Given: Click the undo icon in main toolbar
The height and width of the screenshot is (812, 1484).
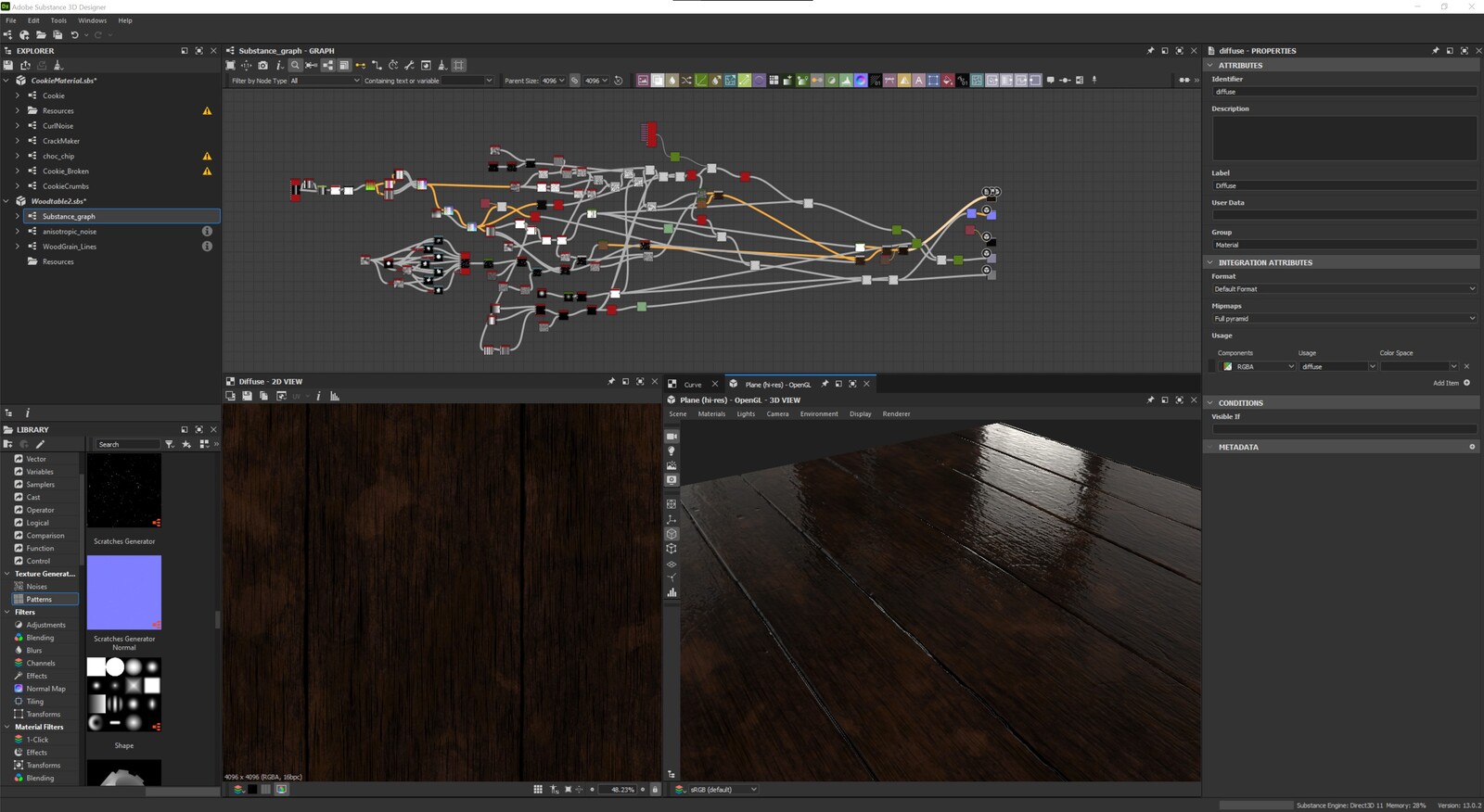Looking at the screenshot, I should [74, 35].
